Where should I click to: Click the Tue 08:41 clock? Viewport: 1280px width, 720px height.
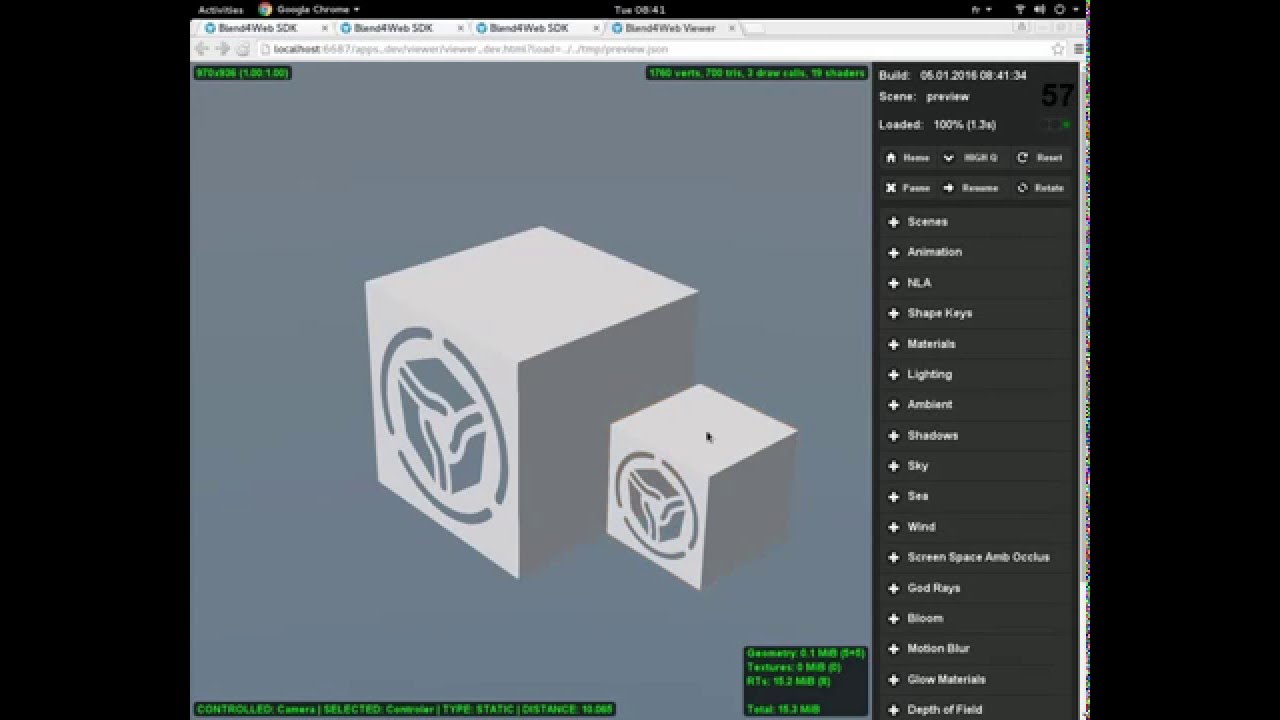pos(639,9)
